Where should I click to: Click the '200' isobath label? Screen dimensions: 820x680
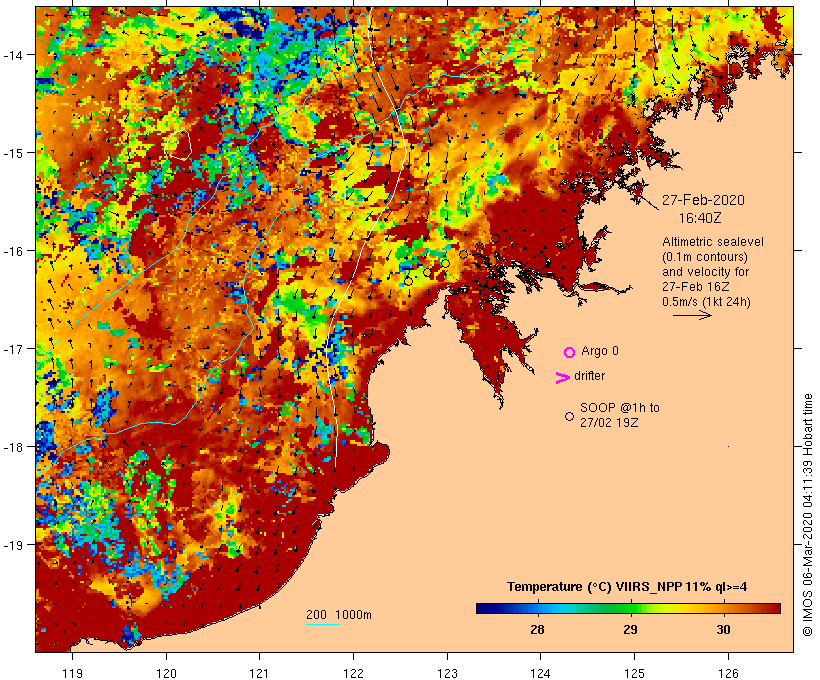click(316, 615)
